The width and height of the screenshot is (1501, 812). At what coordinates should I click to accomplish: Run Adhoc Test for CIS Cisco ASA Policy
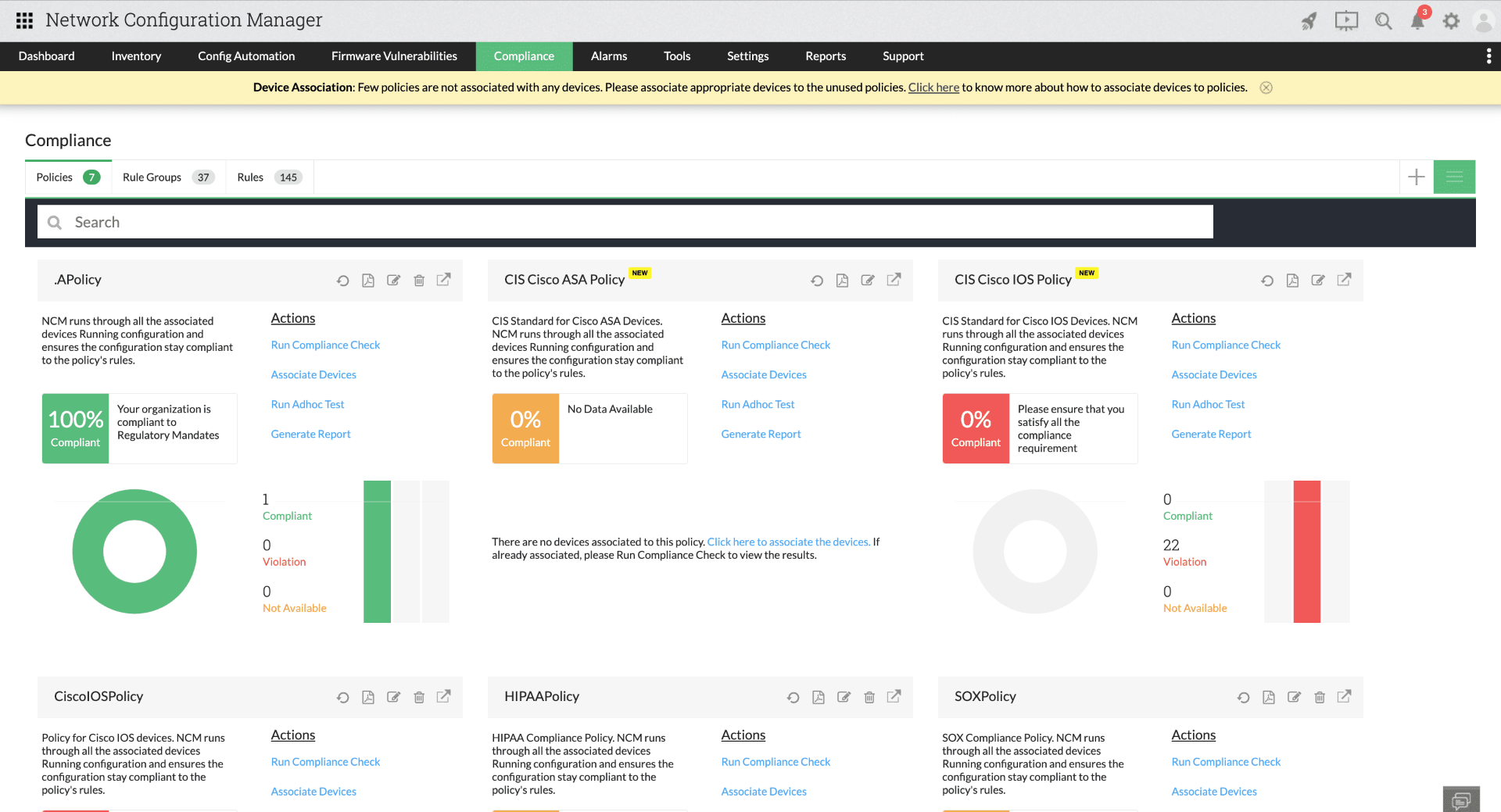pos(758,405)
